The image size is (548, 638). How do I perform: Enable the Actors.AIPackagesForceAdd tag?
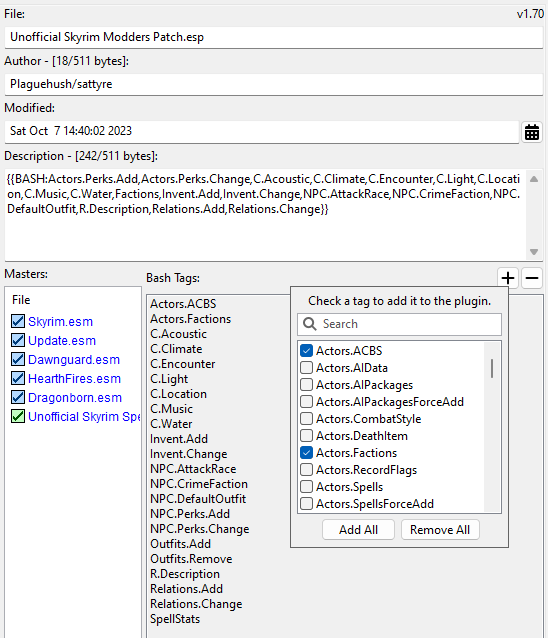(x=306, y=402)
